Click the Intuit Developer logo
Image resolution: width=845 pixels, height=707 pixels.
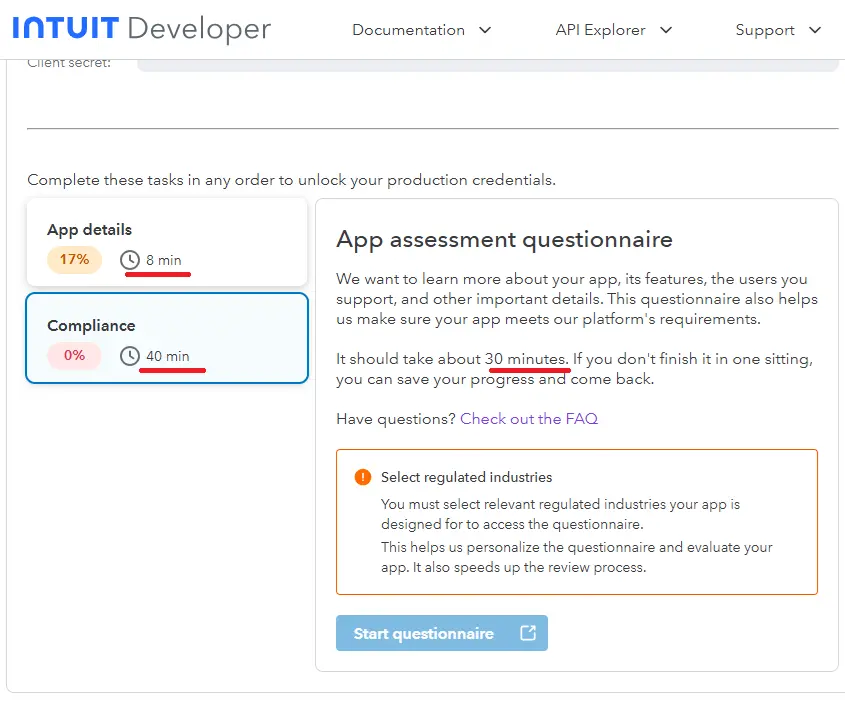point(141,29)
